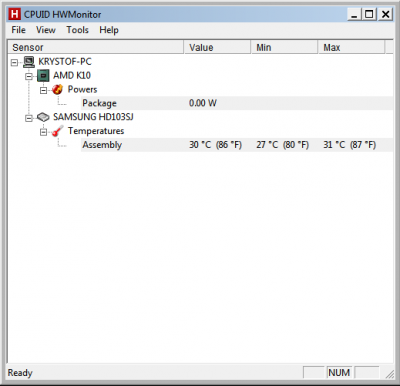Open the Help menu
The width and height of the screenshot is (400, 386).
(109, 30)
